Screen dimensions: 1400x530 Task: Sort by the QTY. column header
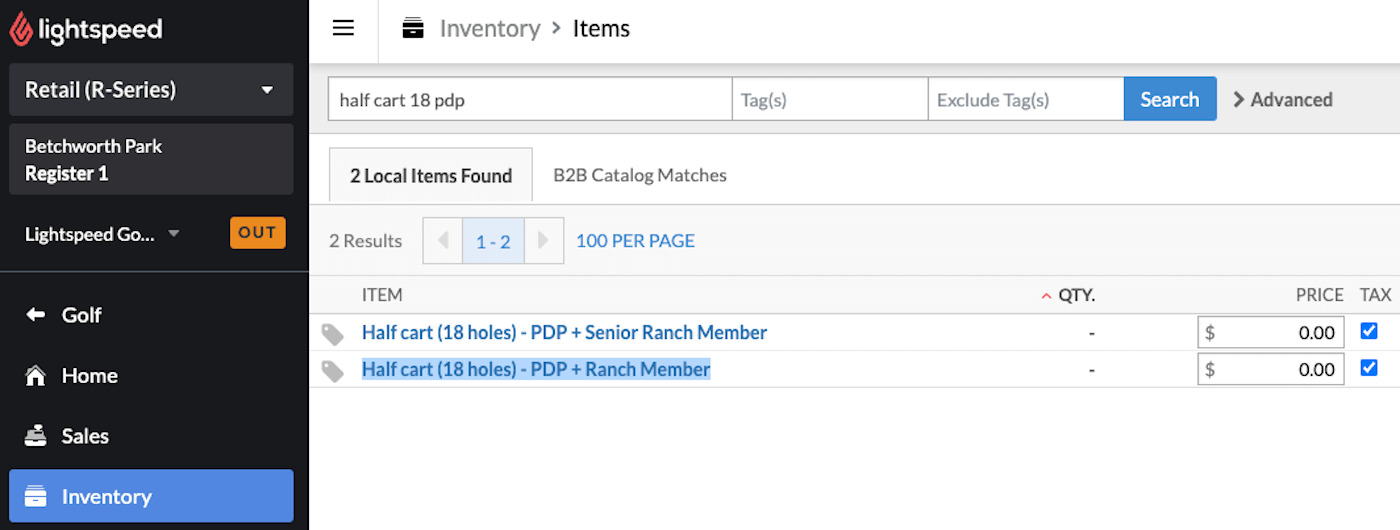[x=1068, y=295]
